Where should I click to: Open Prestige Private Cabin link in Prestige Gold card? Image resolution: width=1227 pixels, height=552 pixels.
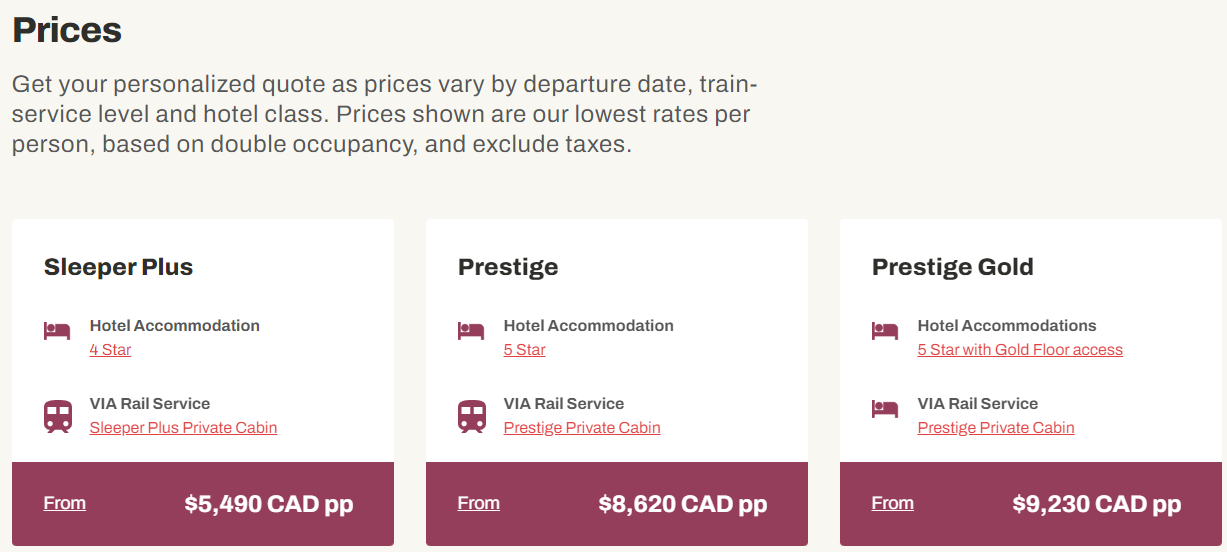pyautogui.click(x=996, y=428)
